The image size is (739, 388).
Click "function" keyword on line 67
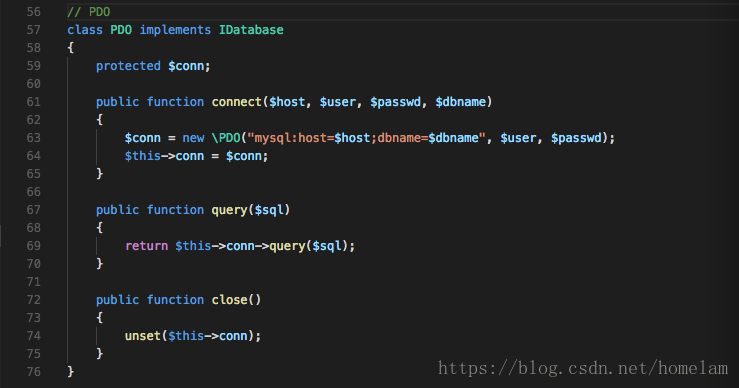[175, 210]
